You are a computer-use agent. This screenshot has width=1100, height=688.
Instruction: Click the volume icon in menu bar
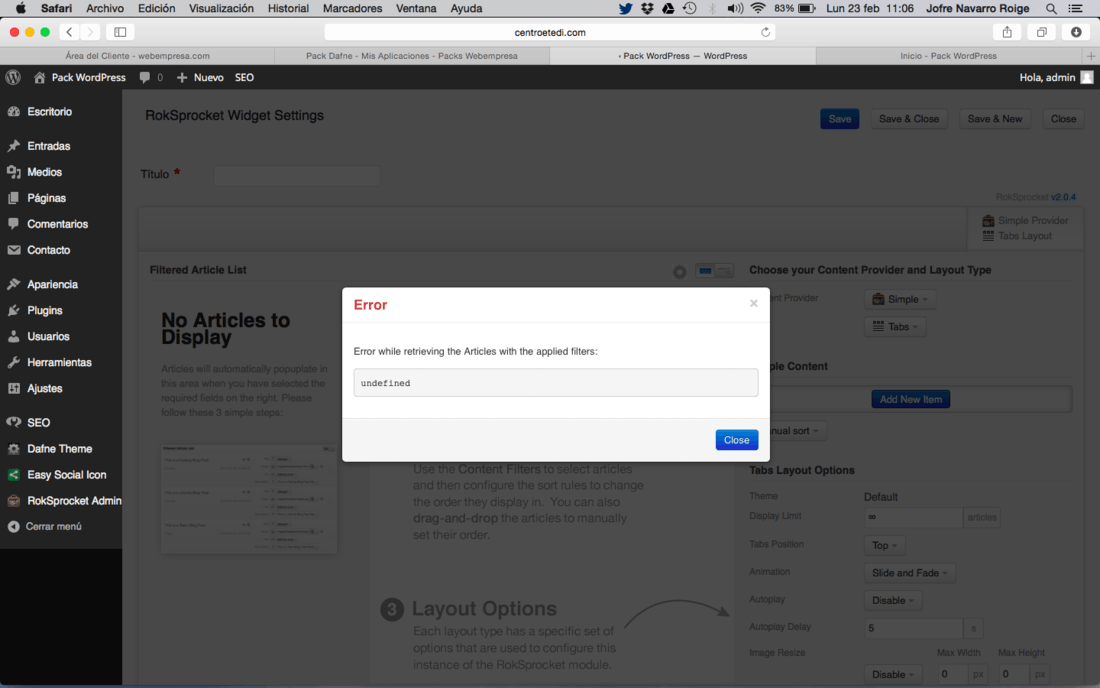(x=735, y=8)
